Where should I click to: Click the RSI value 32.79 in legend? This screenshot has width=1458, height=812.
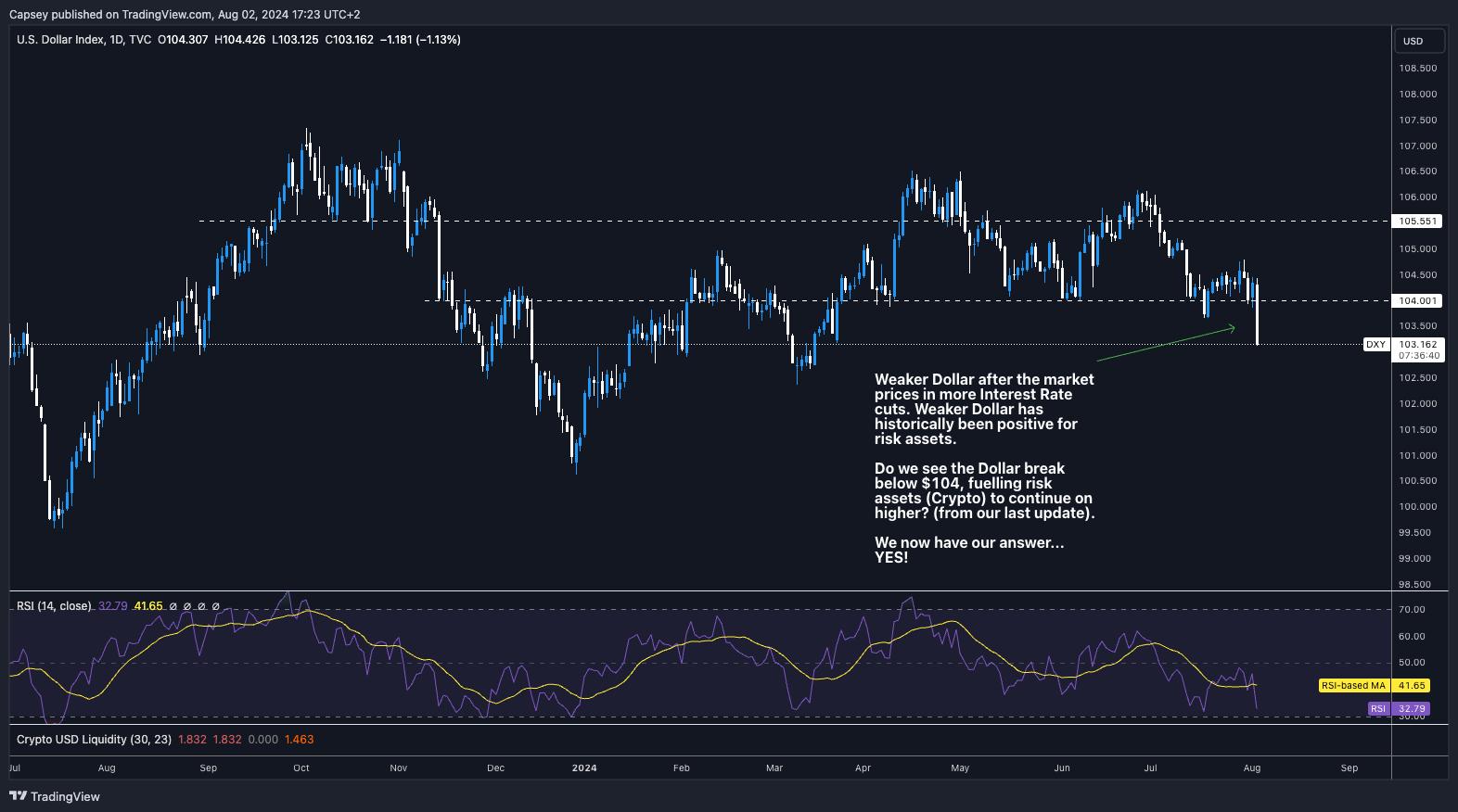(113, 606)
